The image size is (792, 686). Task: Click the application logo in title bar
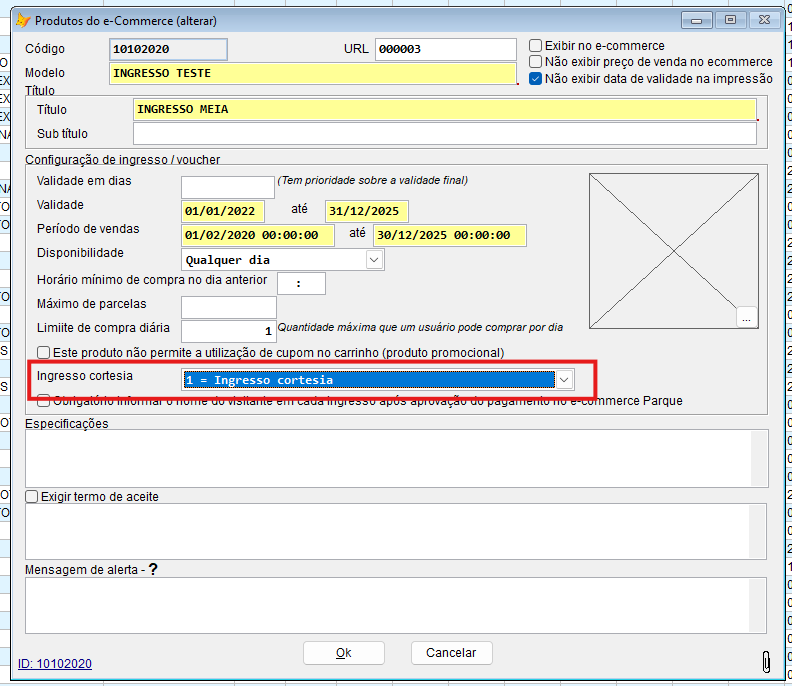click(x=23, y=21)
